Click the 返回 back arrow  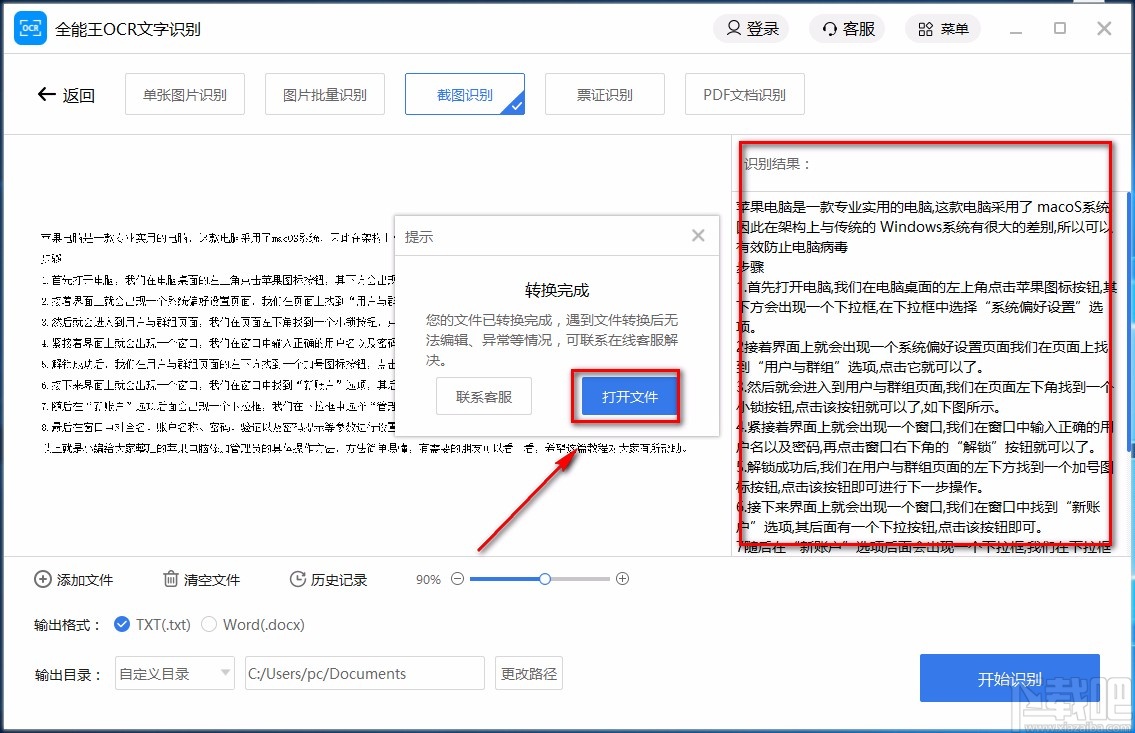pos(47,93)
